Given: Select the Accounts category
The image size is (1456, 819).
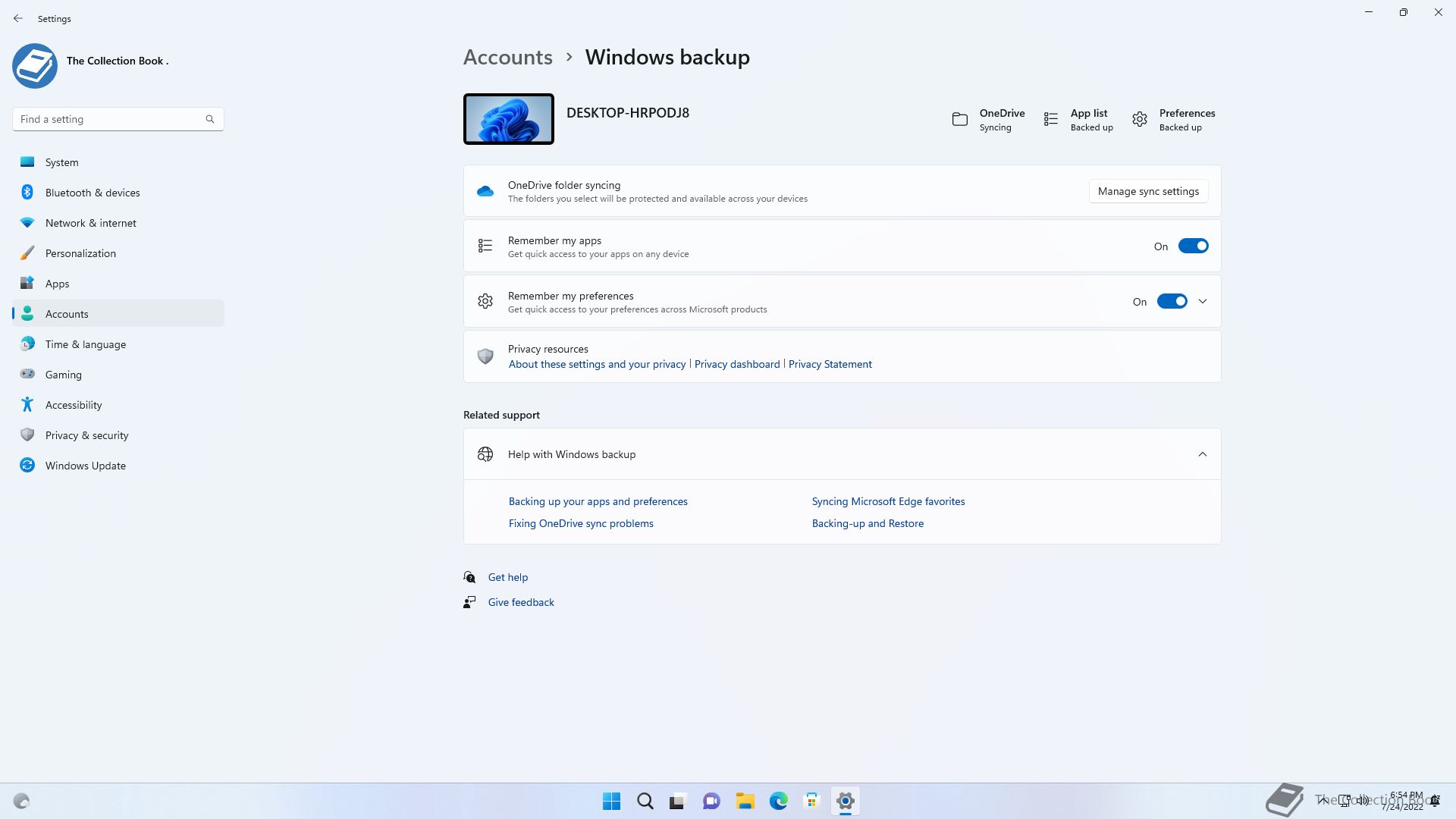Looking at the screenshot, I should (118, 314).
